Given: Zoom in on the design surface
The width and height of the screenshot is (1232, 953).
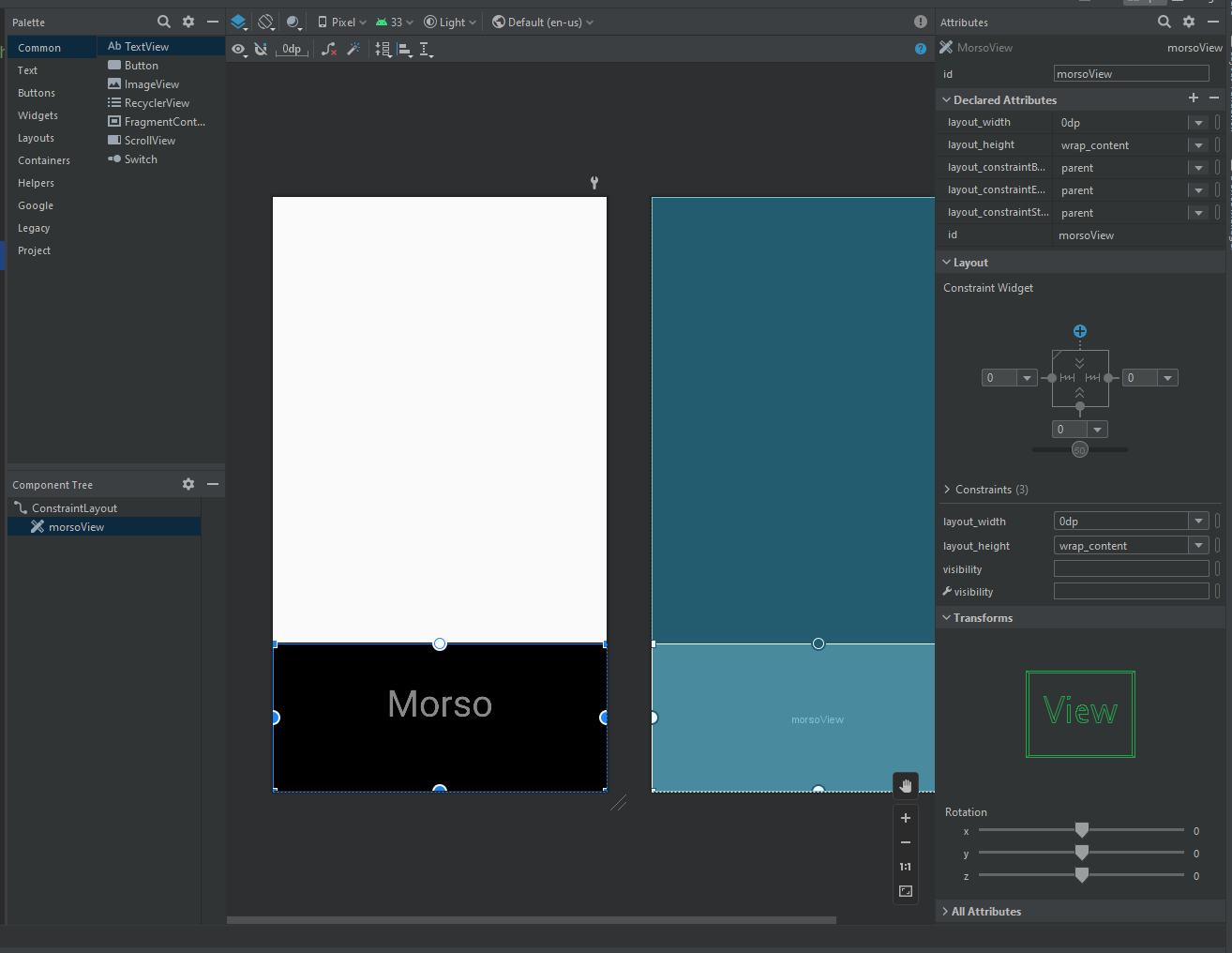Looking at the screenshot, I should 906,818.
